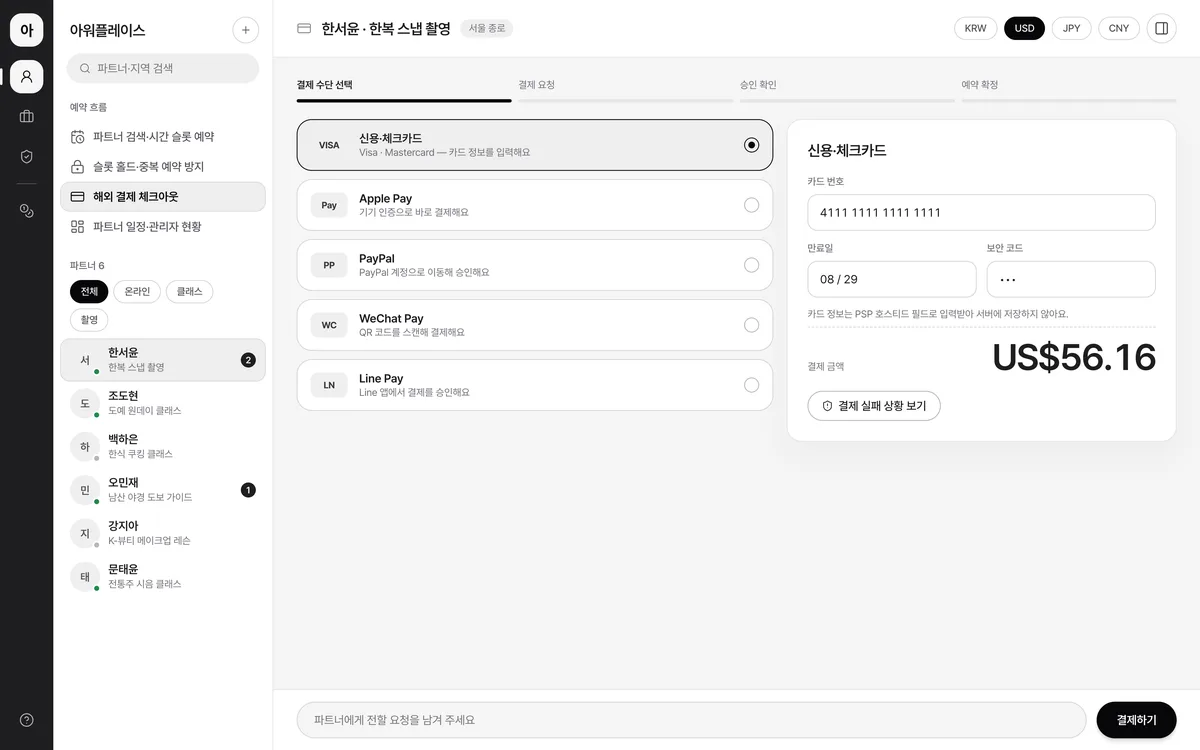Toggle the side panel layout icon
The width and height of the screenshot is (1200, 750).
[x=1161, y=28]
